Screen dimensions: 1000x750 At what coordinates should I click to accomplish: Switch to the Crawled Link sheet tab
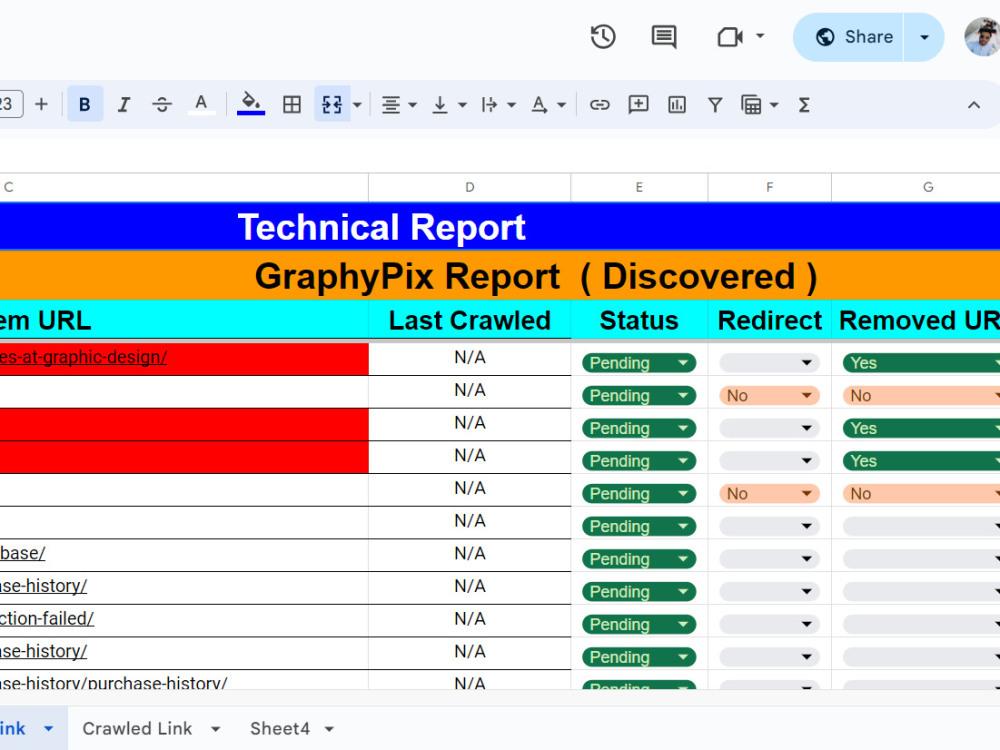point(137,728)
